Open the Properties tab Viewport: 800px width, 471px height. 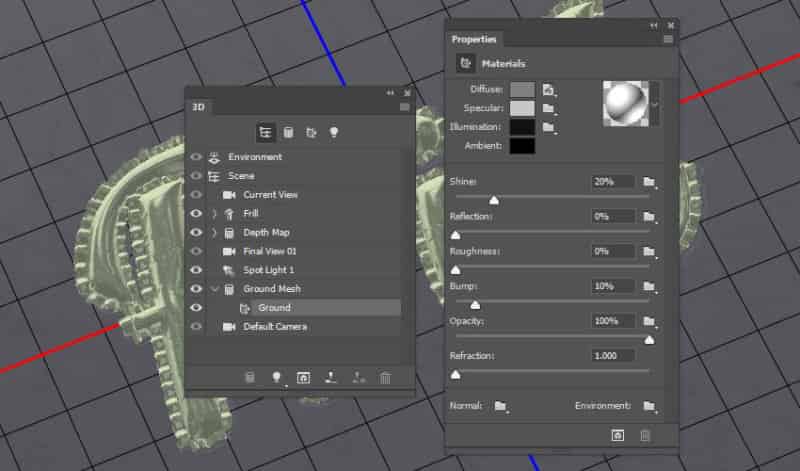tap(474, 39)
